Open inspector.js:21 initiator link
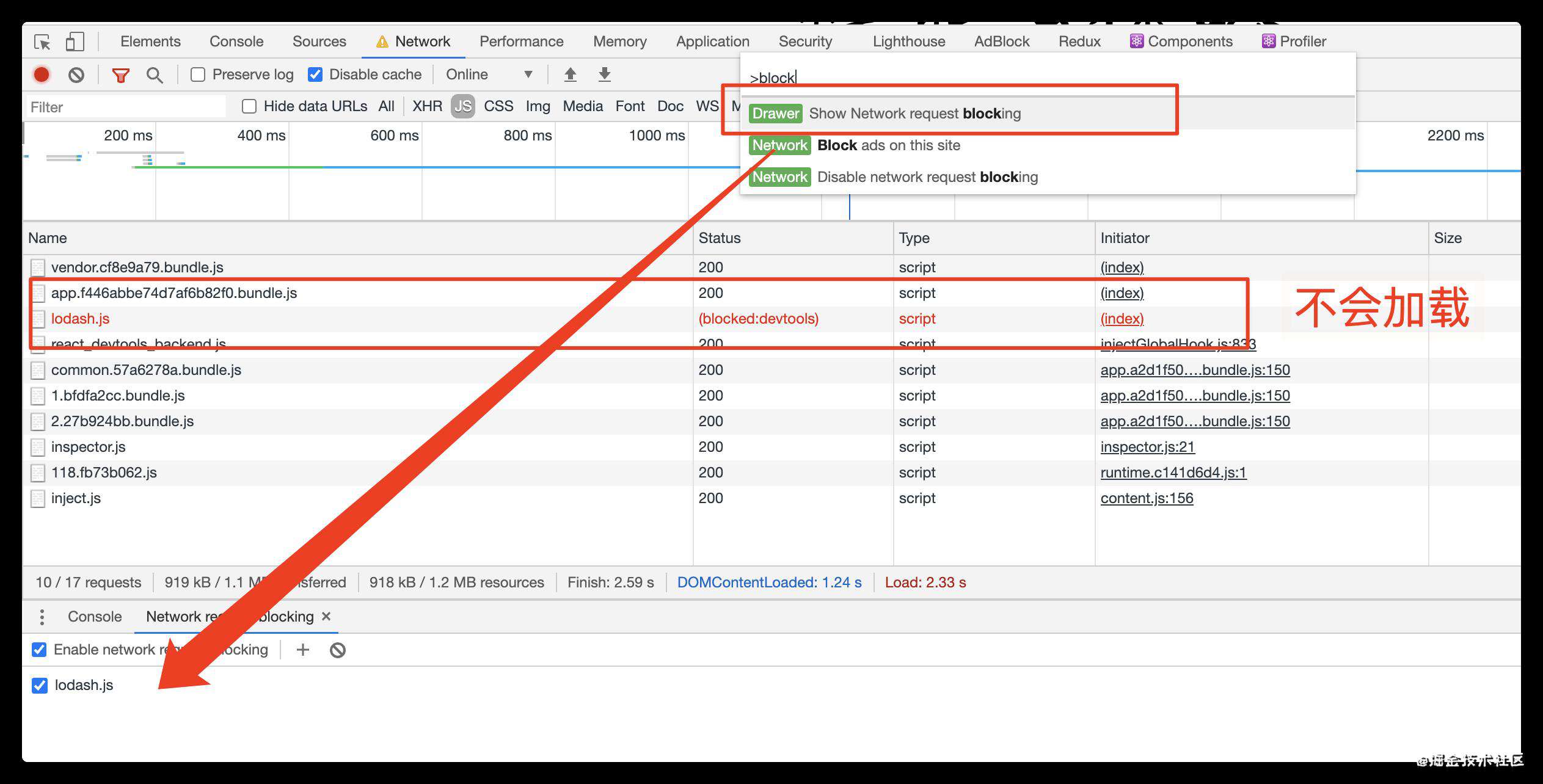Image resolution: width=1543 pixels, height=784 pixels. [1147, 447]
